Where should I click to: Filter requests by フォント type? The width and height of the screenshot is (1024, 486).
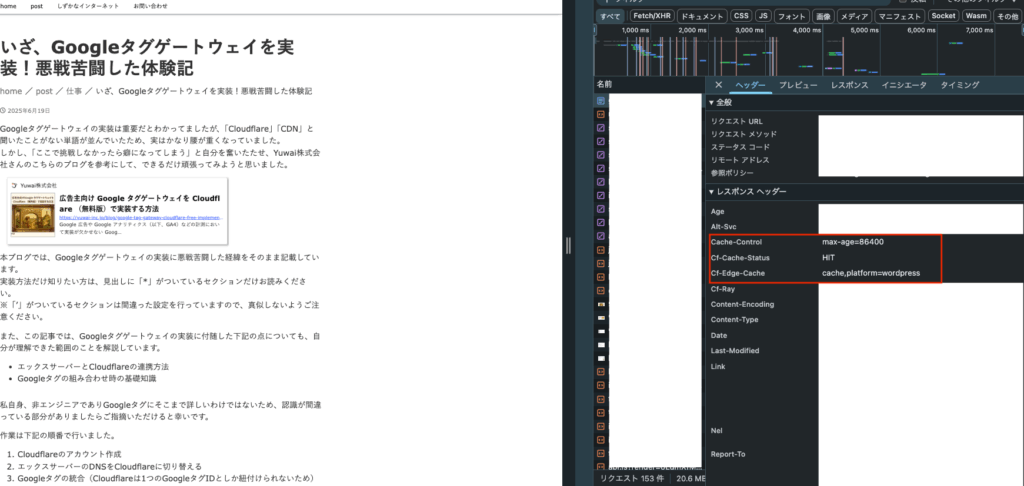[792, 16]
